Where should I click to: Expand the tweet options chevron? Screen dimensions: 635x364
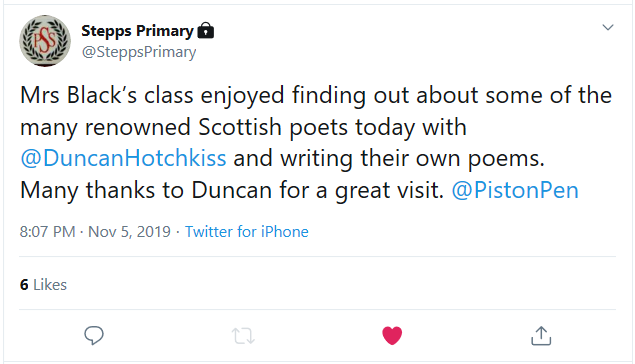click(x=607, y=28)
